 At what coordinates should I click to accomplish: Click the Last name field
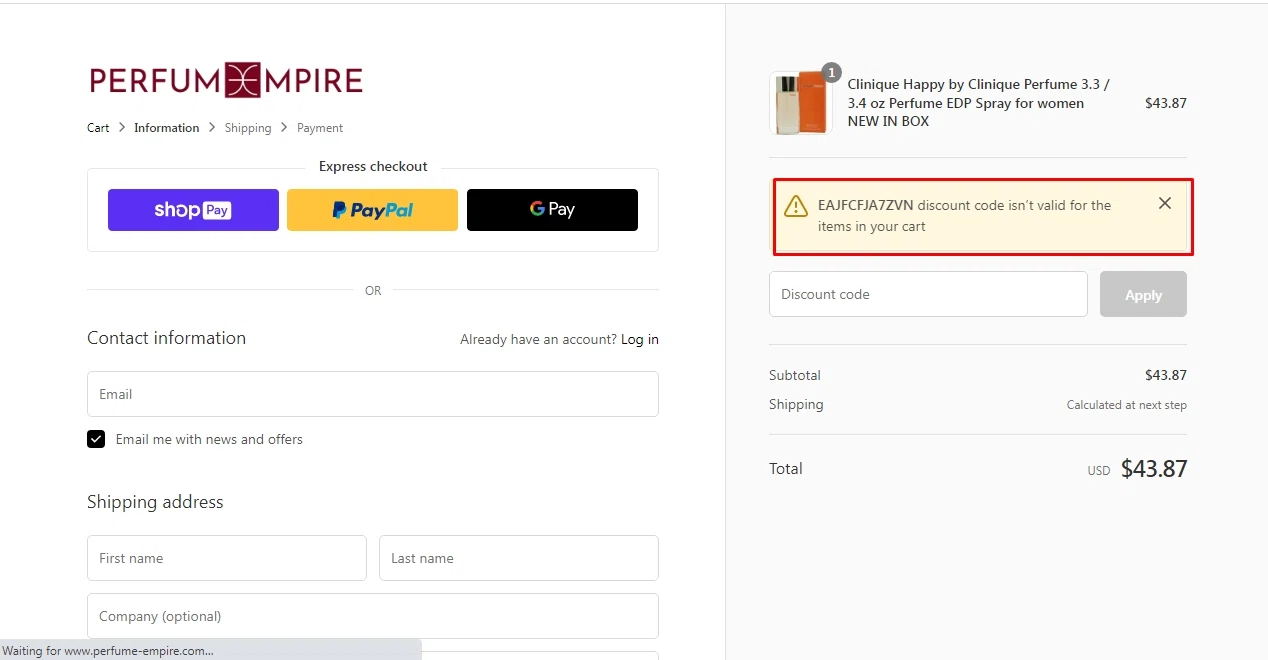(519, 558)
